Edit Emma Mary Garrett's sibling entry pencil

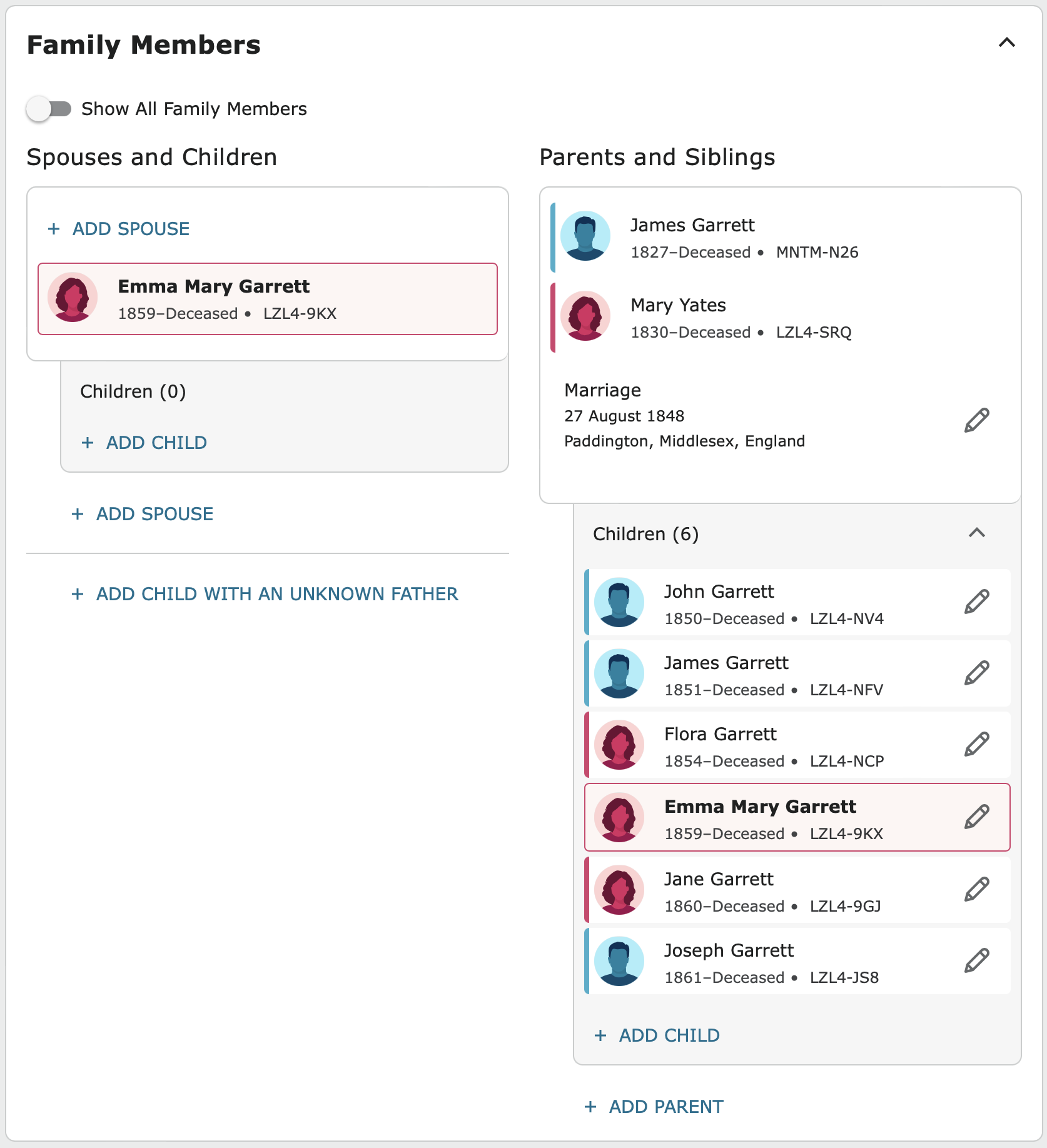[x=976, y=817]
